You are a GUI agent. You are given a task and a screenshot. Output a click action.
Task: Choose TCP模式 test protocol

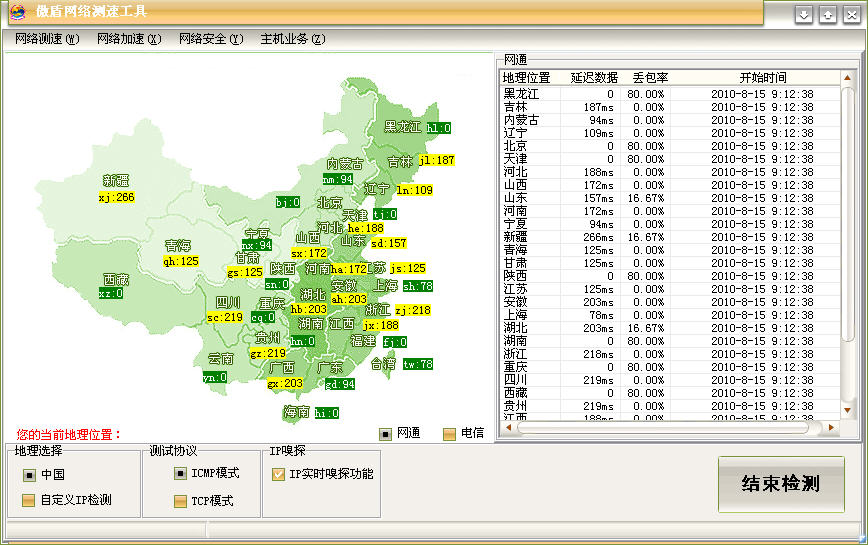click(180, 501)
